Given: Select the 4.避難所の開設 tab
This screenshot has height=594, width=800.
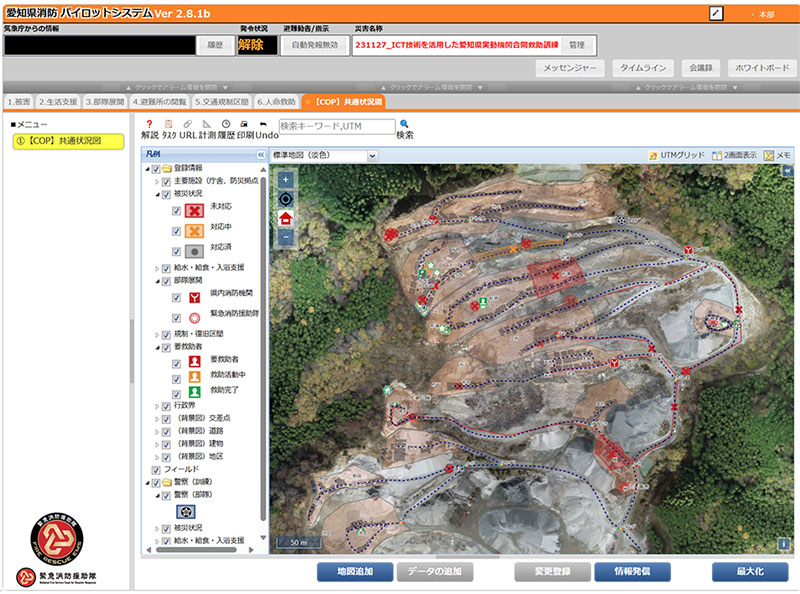Looking at the screenshot, I should point(160,102).
